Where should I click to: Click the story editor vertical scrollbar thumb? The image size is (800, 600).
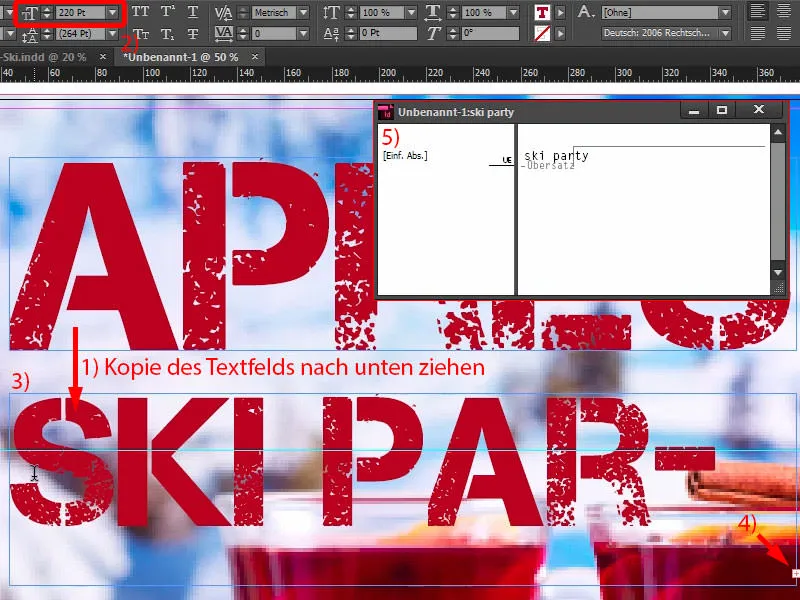[x=778, y=201]
